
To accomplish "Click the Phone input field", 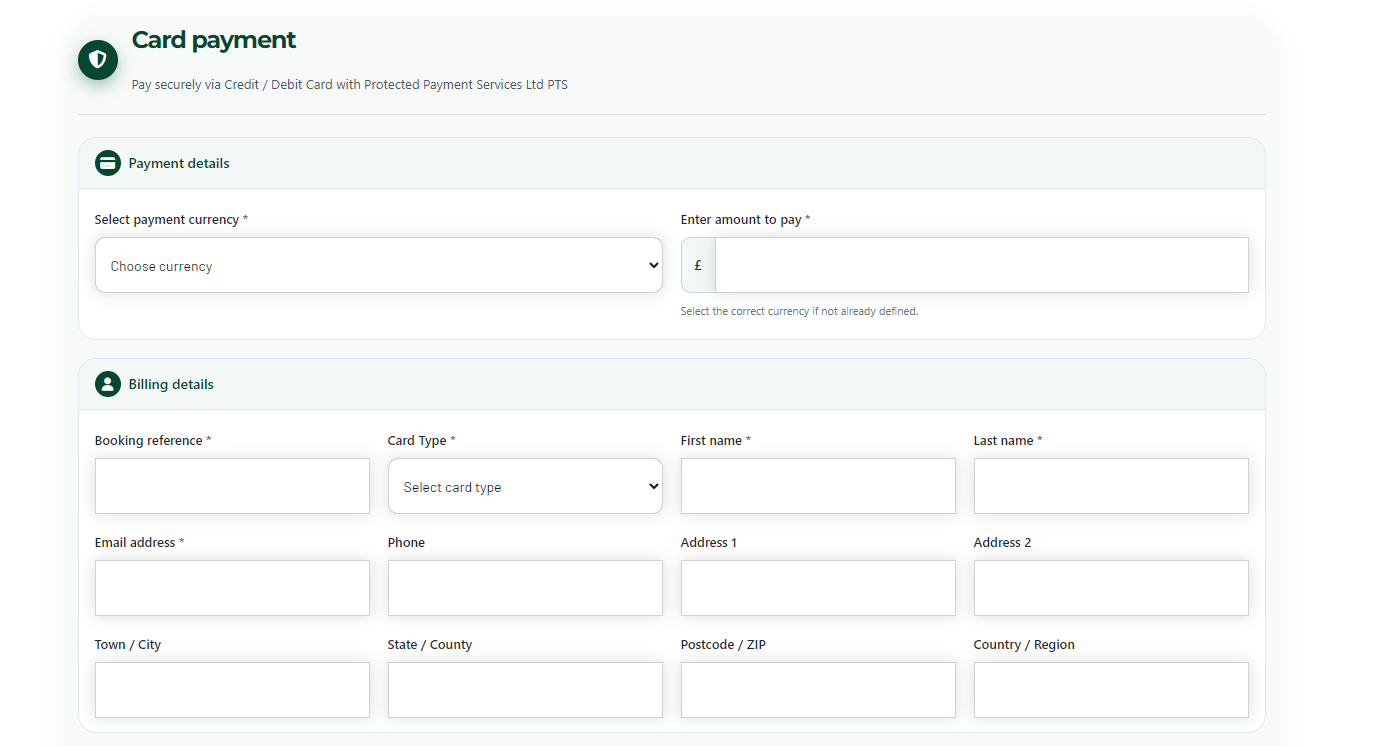I will (x=525, y=588).
